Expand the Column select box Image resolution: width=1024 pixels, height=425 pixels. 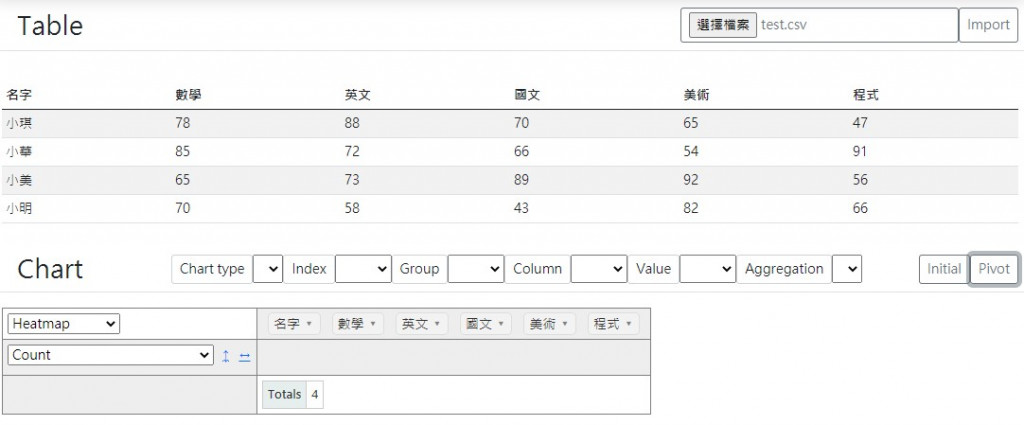[599, 269]
